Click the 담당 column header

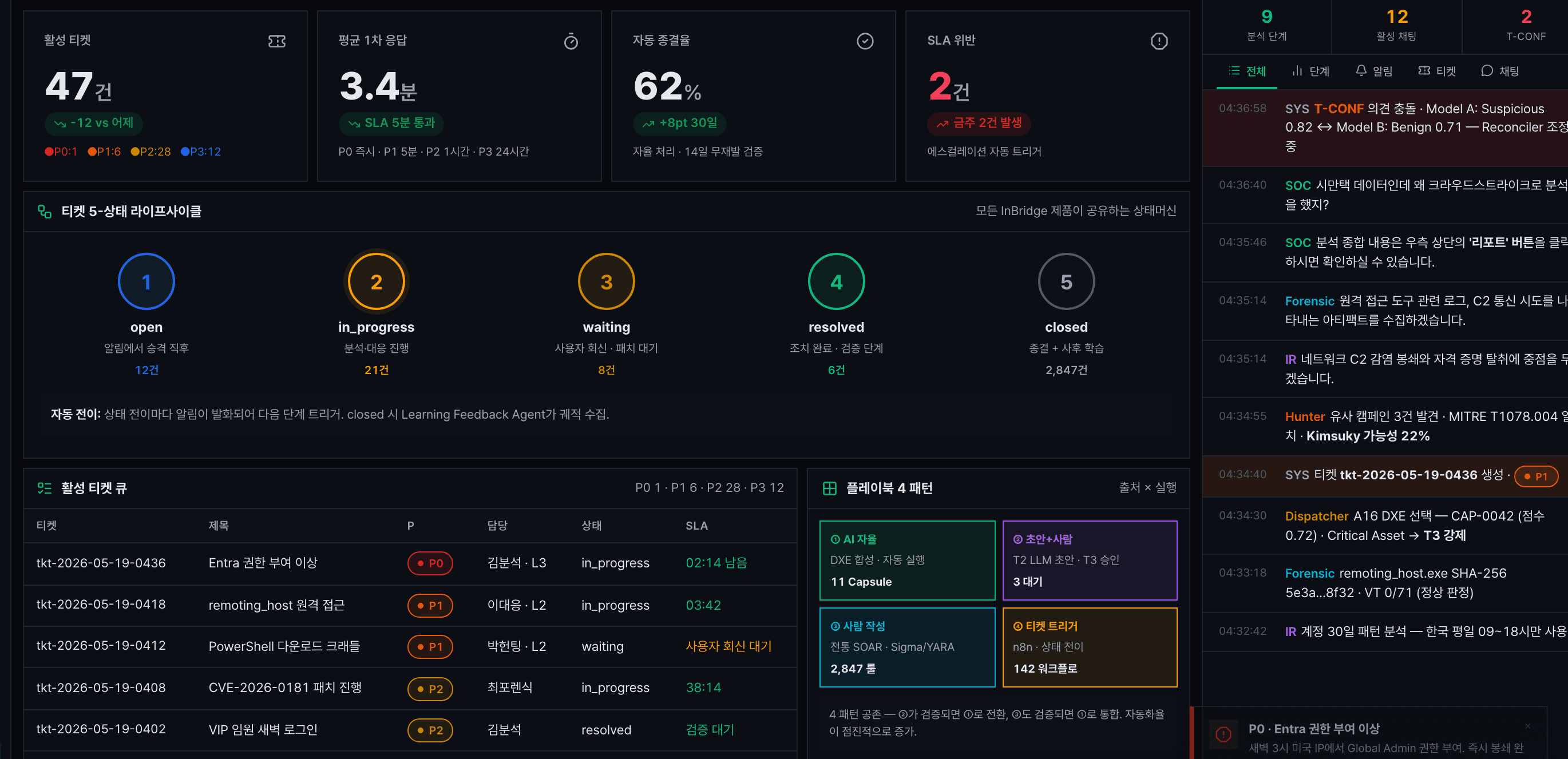497,526
